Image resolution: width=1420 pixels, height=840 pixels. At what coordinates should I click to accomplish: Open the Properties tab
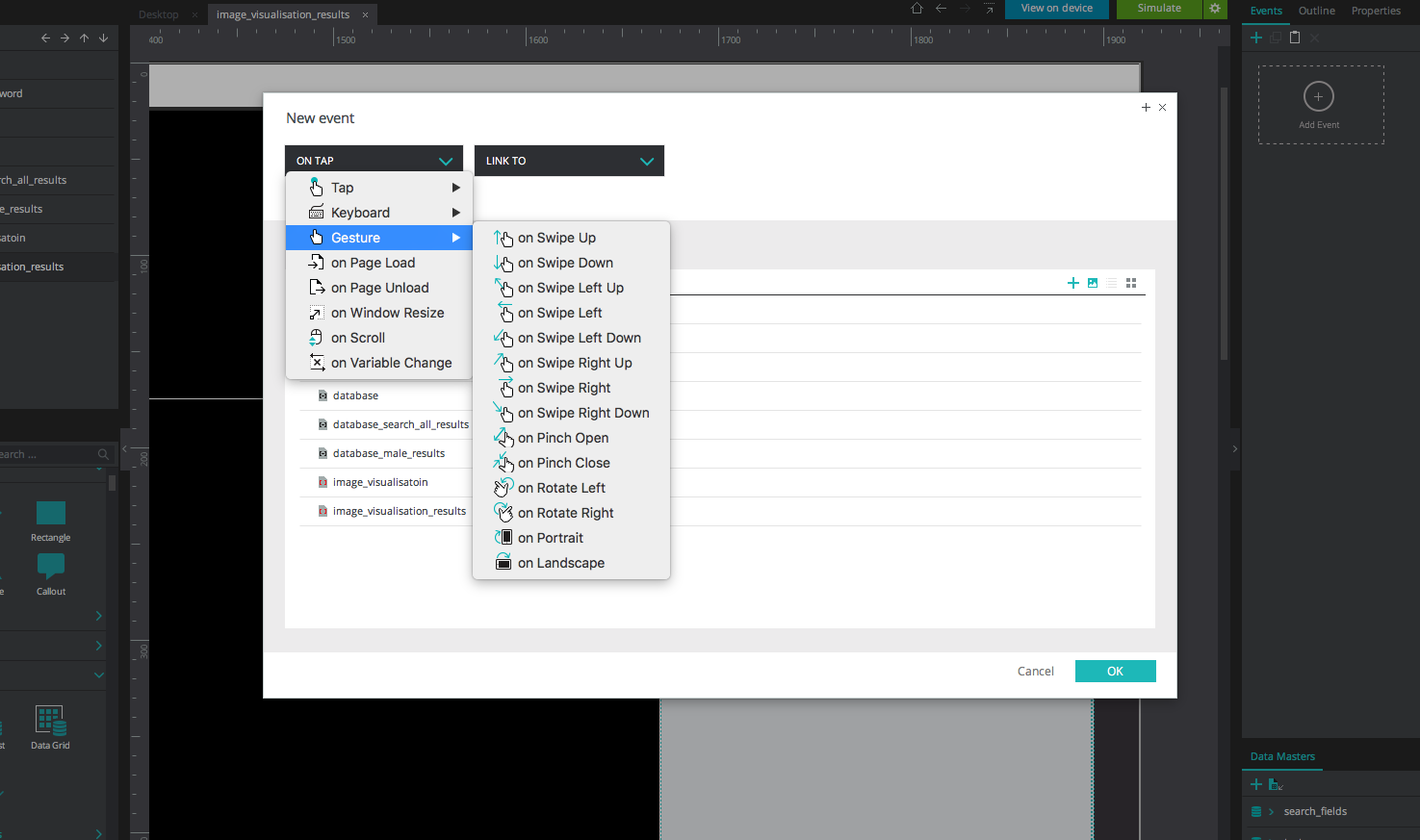[1375, 11]
